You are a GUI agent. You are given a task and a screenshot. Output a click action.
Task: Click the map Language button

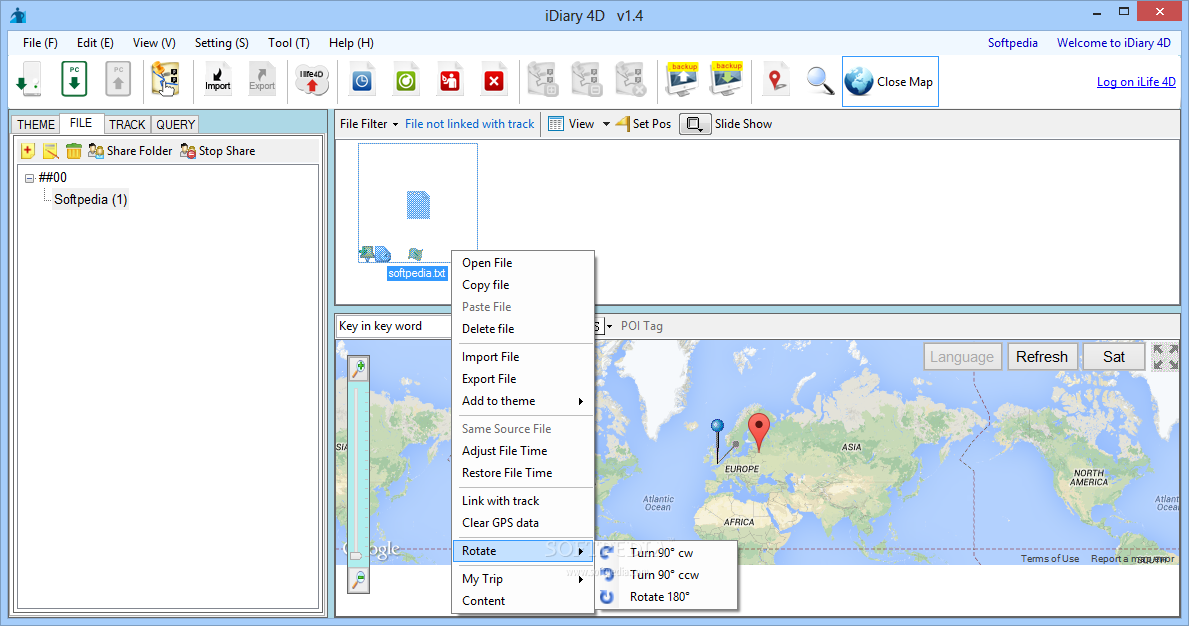click(962, 357)
